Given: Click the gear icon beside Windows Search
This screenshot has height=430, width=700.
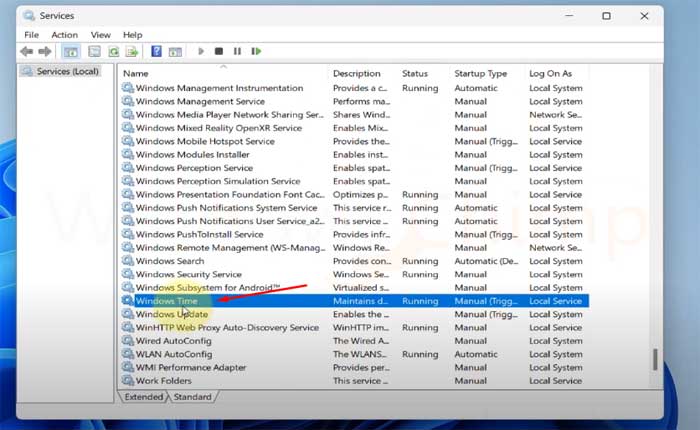Looking at the screenshot, I should (128, 261).
